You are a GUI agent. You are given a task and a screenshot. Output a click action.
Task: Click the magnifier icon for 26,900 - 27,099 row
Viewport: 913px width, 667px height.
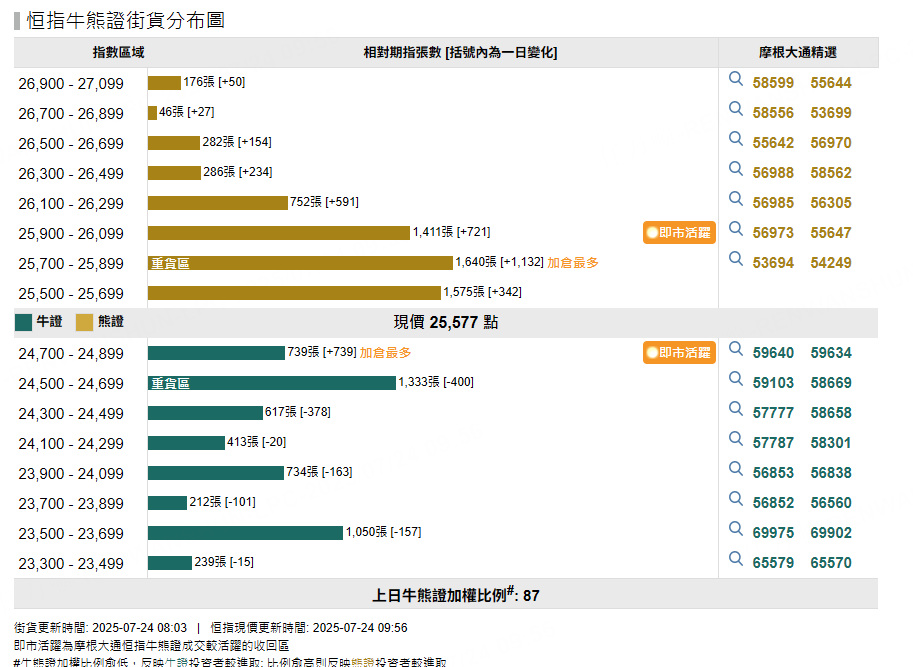[x=736, y=79]
